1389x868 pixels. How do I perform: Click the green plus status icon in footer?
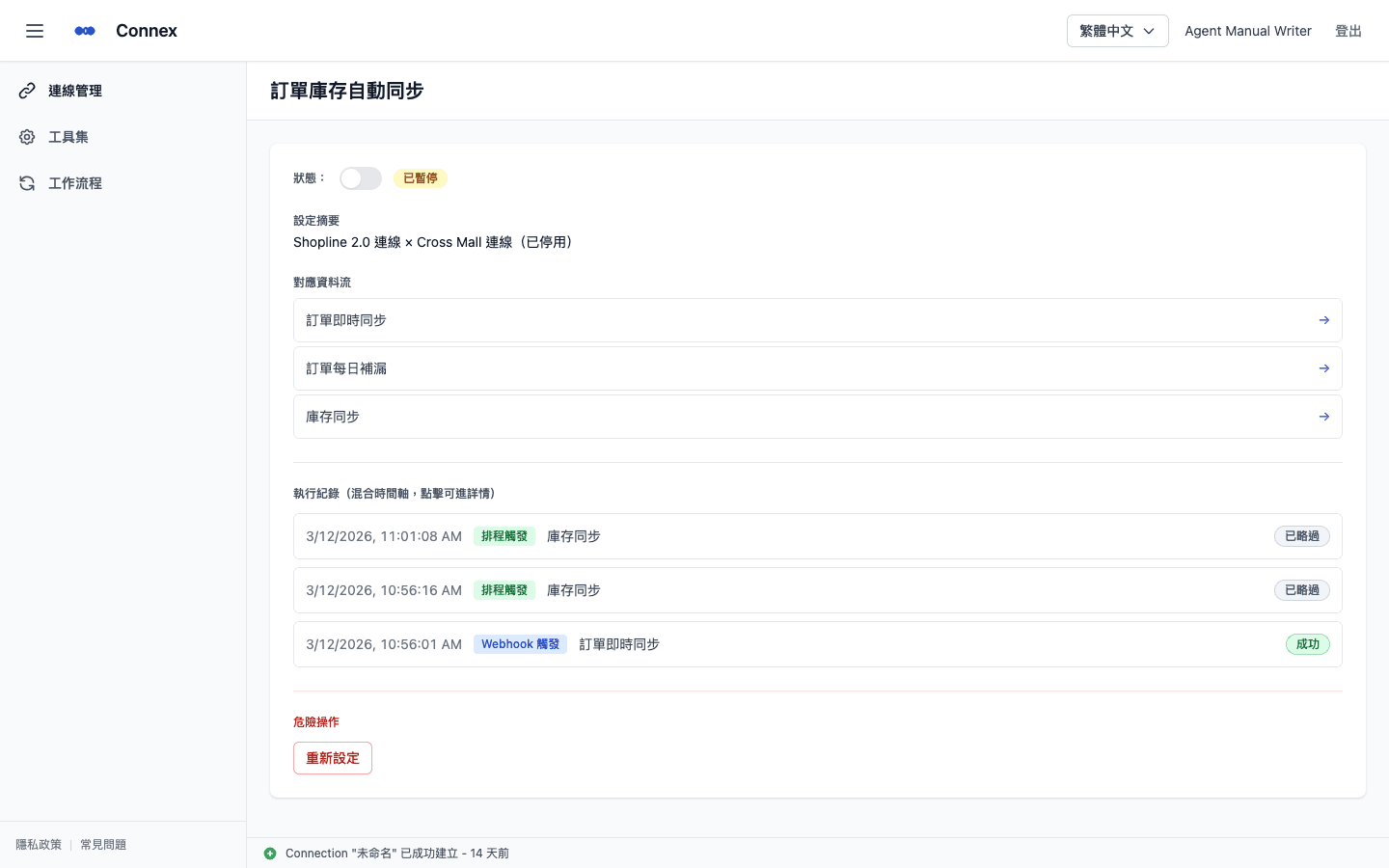(x=270, y=854)
